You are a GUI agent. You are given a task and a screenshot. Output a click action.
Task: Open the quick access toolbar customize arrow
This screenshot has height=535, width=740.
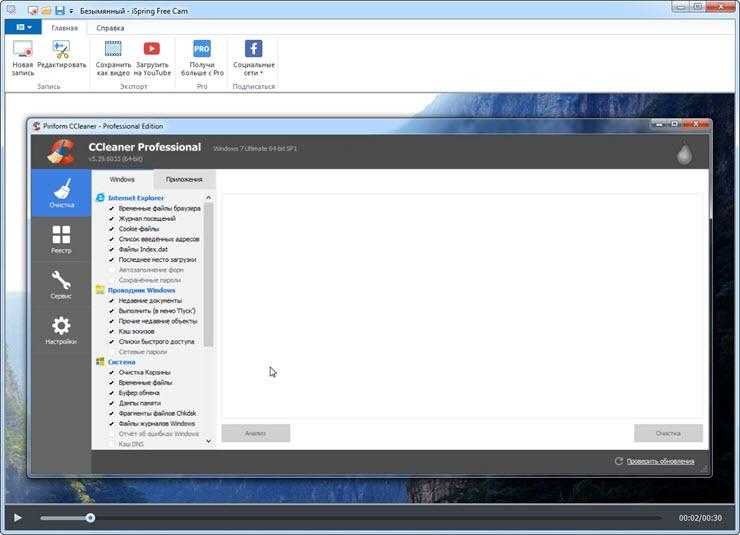pos(71,11)
